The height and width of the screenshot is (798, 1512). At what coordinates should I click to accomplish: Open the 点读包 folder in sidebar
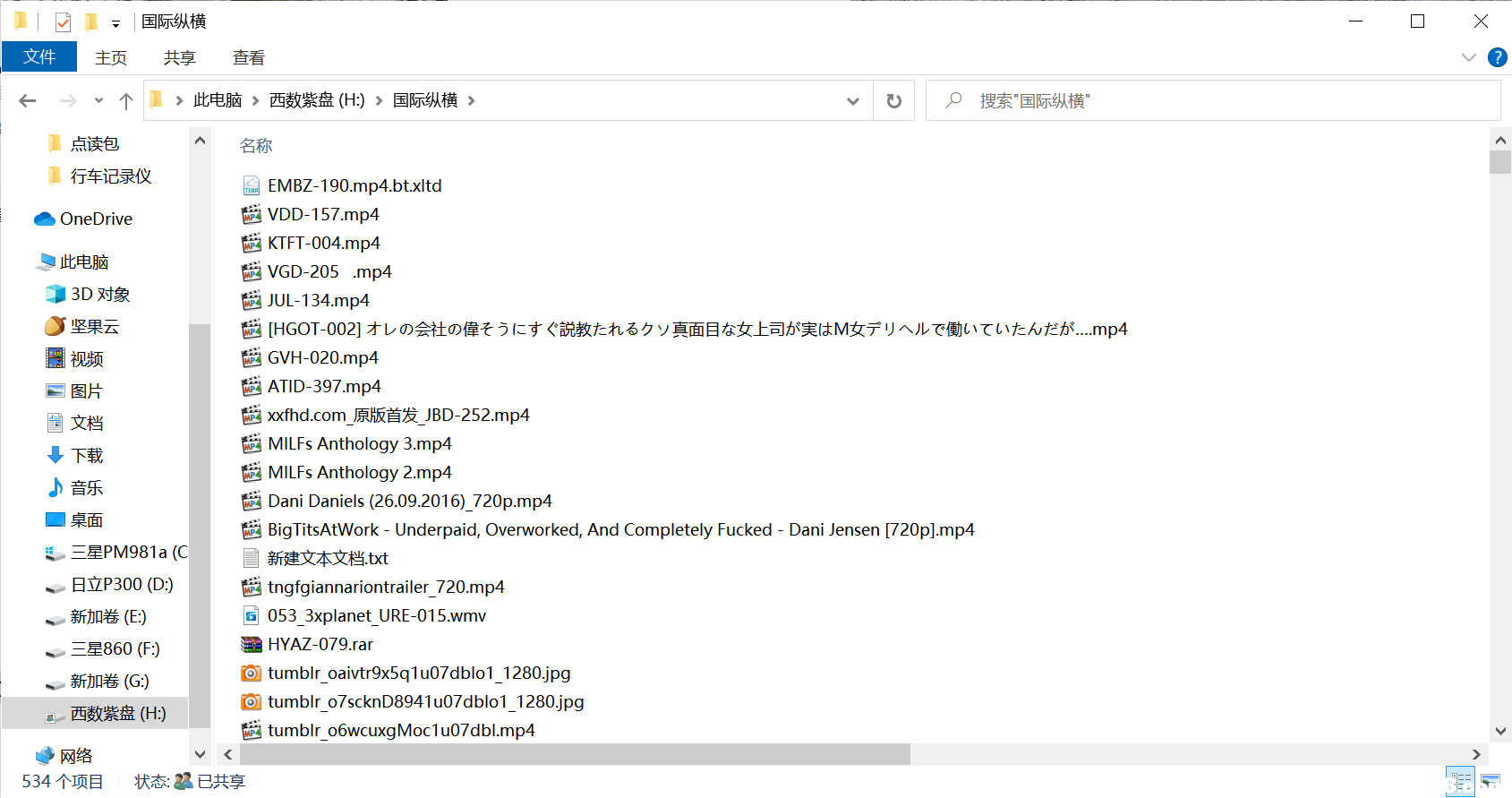[95, 143]
